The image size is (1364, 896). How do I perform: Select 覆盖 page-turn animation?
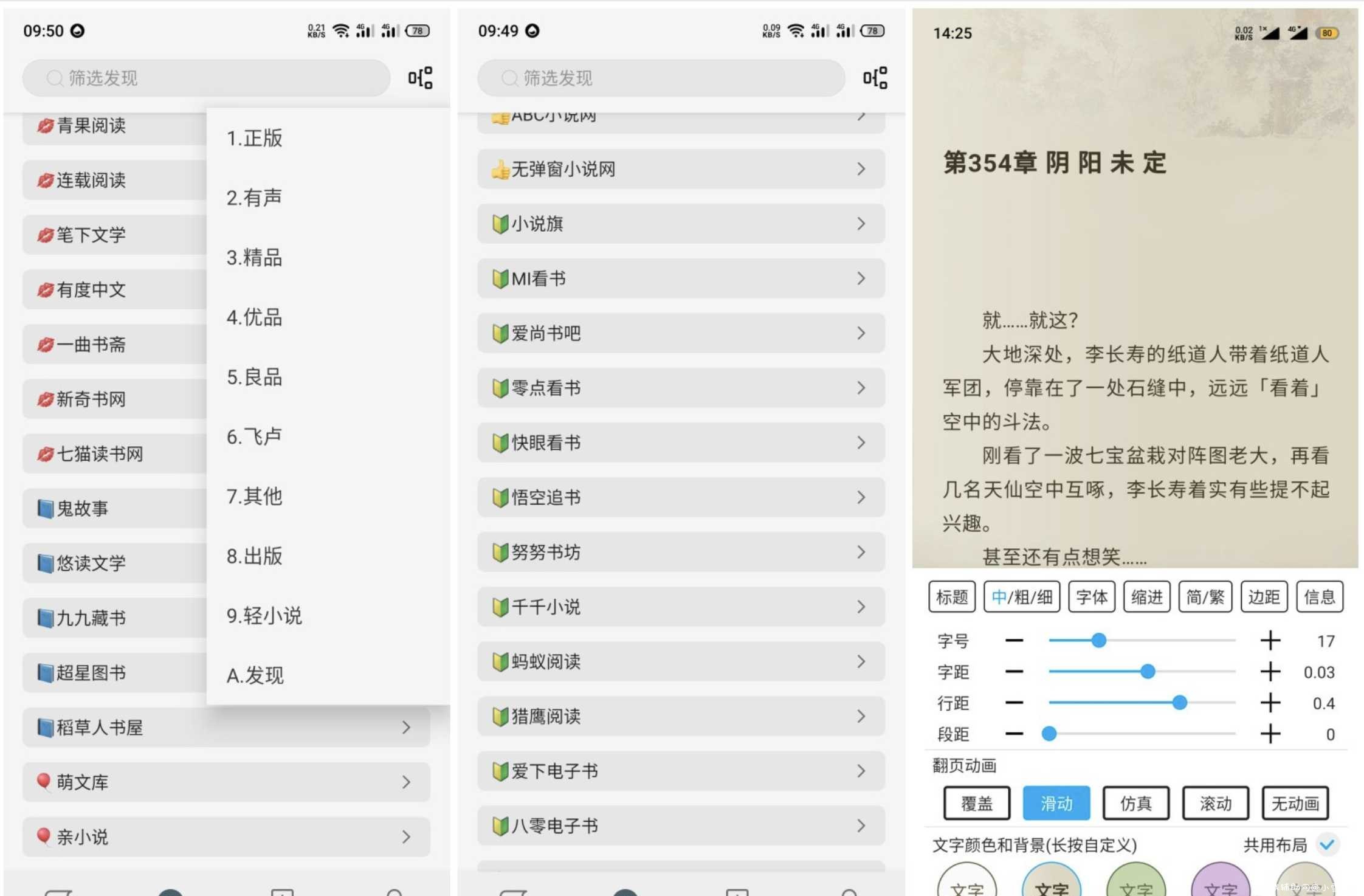pos(977,803)
